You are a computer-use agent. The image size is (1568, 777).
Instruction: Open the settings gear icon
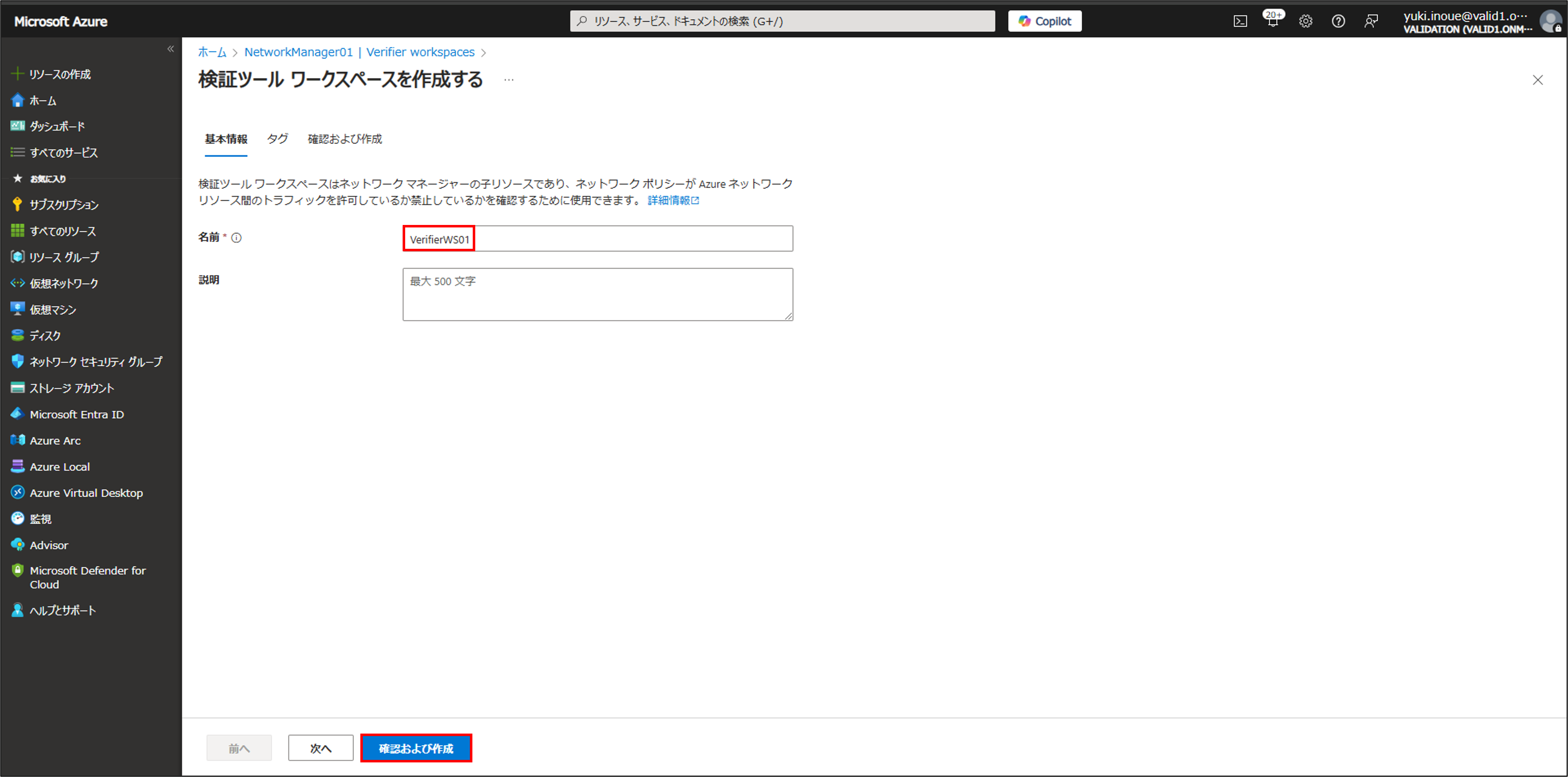[1305, 21]
